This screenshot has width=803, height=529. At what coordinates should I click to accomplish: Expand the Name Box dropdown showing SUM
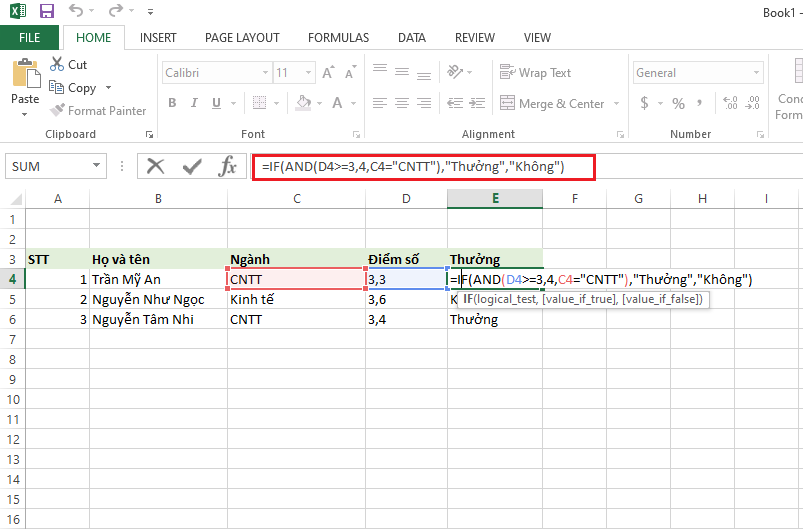click(x=96, y=165)
